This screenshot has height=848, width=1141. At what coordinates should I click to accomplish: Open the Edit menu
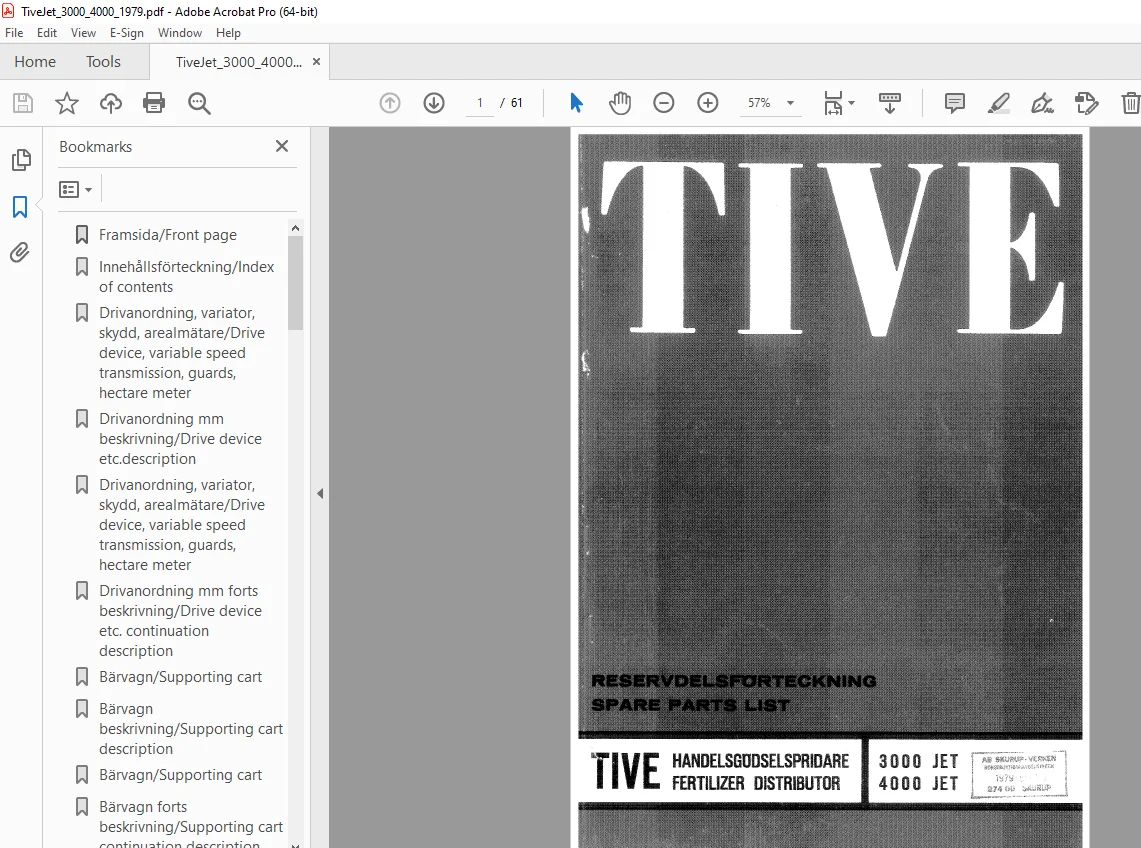point(47,33)
